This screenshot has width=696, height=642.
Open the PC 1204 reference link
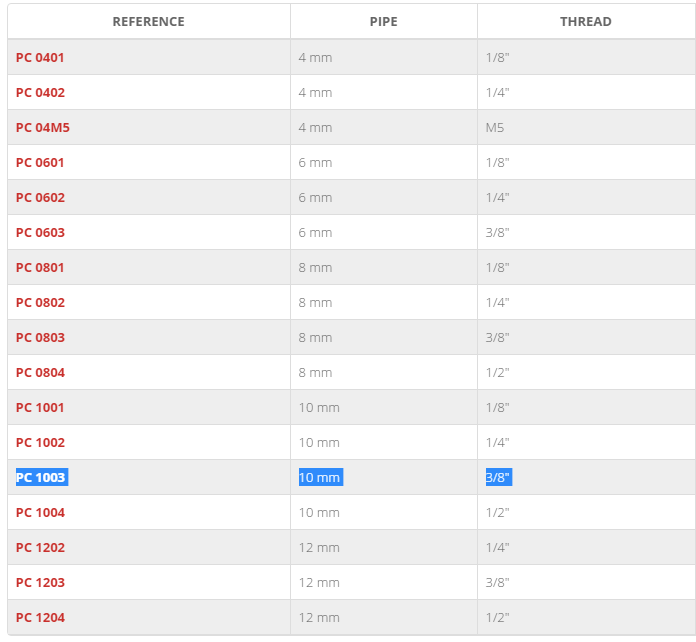click(40, 618)
